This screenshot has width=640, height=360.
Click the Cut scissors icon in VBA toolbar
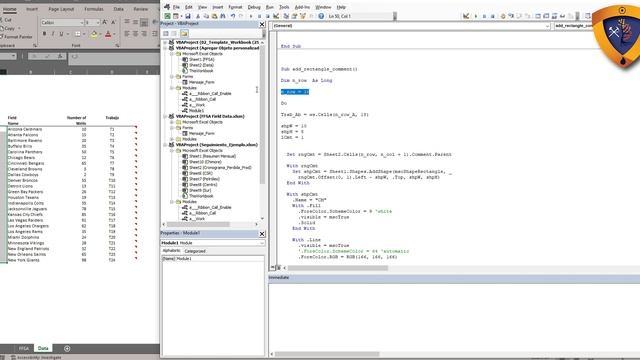[x=198, y=16]
